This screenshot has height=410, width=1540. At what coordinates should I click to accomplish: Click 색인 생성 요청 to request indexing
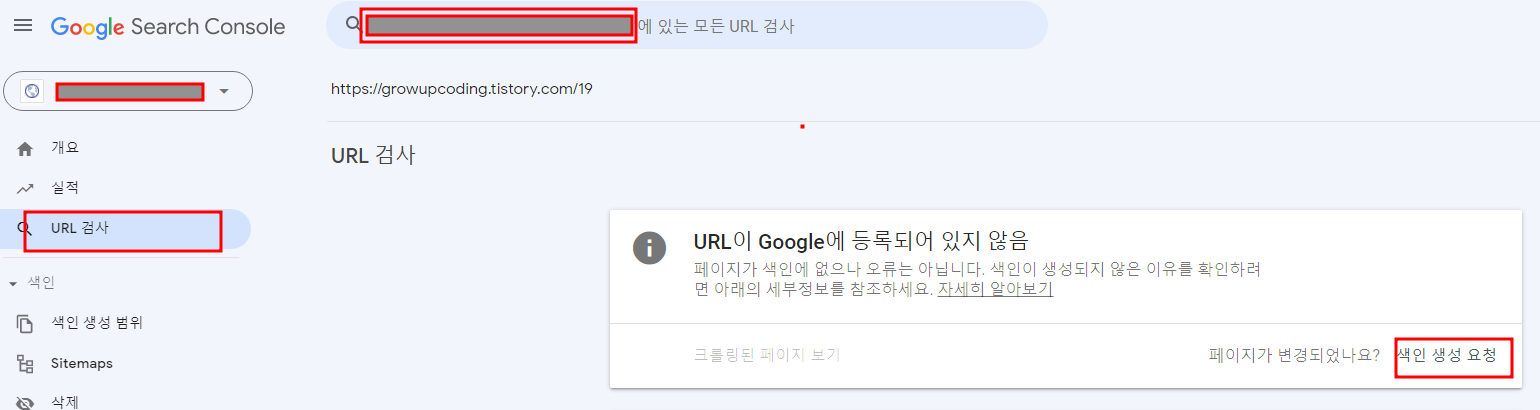tap(1447, 355)
